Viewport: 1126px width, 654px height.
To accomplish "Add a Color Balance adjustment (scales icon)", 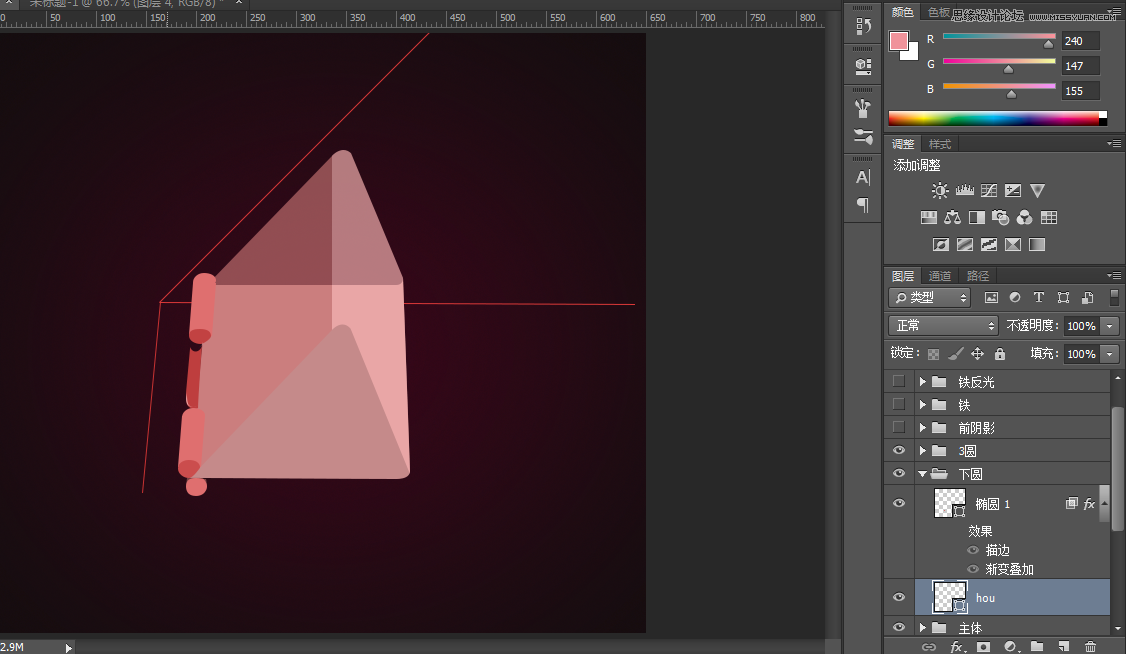I will (x=952, y=217).
